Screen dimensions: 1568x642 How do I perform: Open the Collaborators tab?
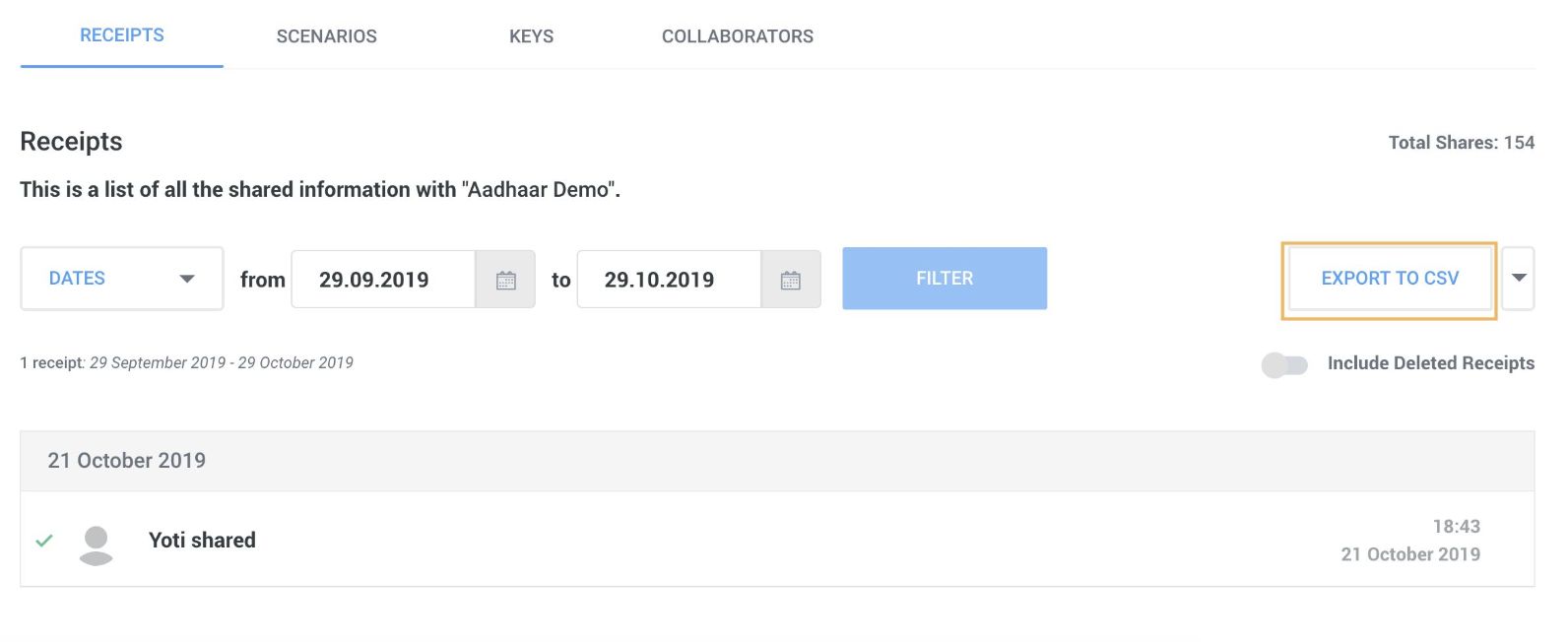tap(738, 36)
